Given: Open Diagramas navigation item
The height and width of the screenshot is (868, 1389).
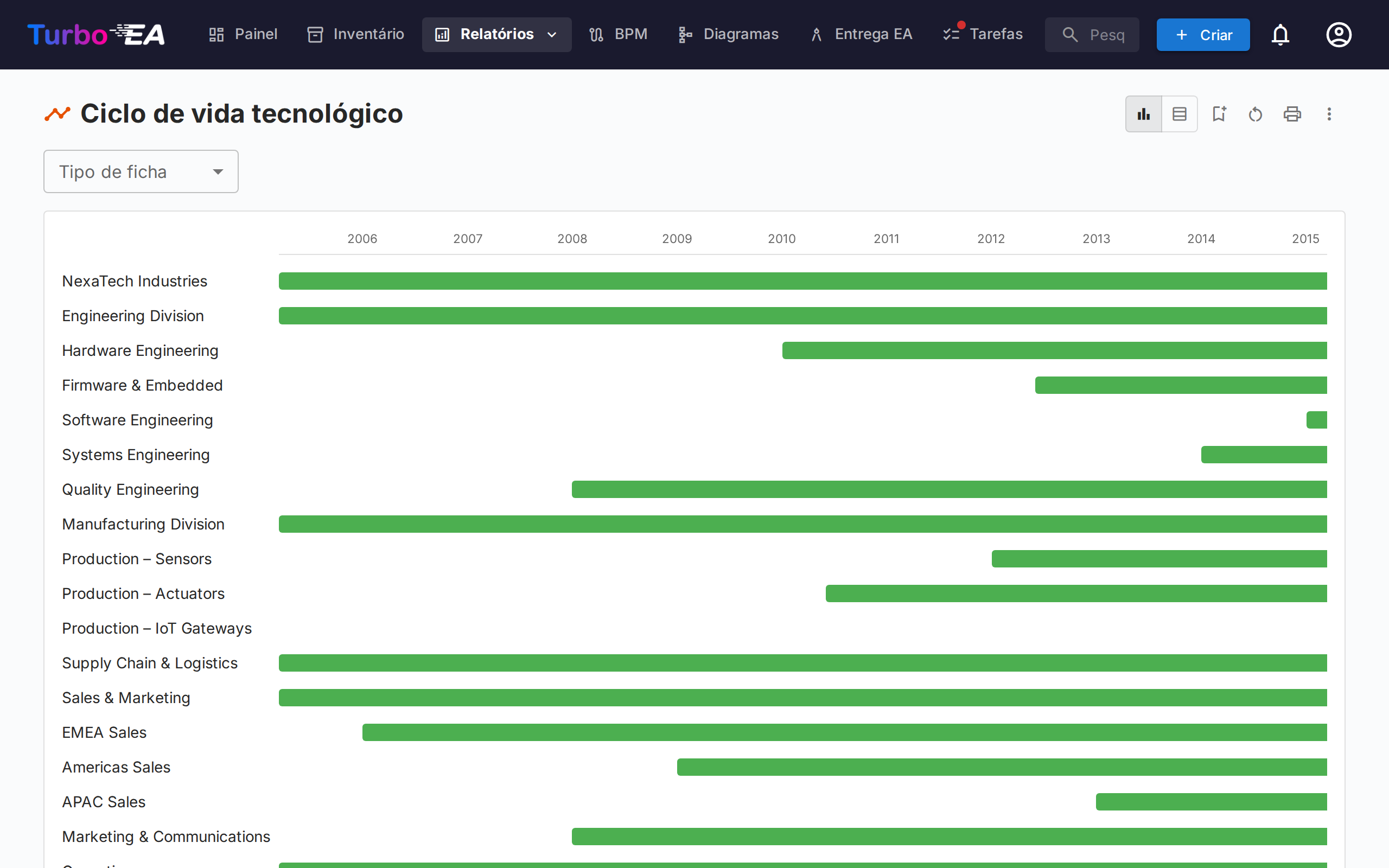Looking at the screenshot, I should (728, 34).
